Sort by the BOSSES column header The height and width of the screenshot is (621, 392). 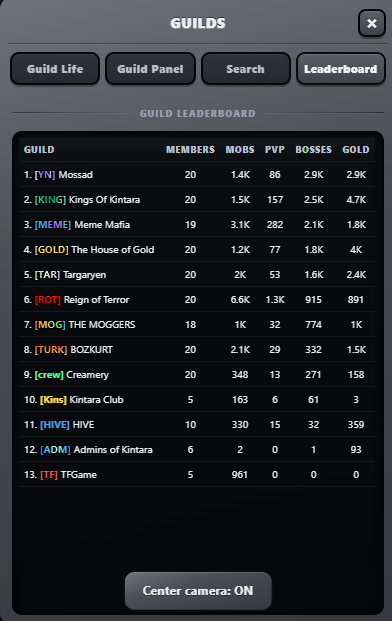pyautogui.click(x=314, y=150)
